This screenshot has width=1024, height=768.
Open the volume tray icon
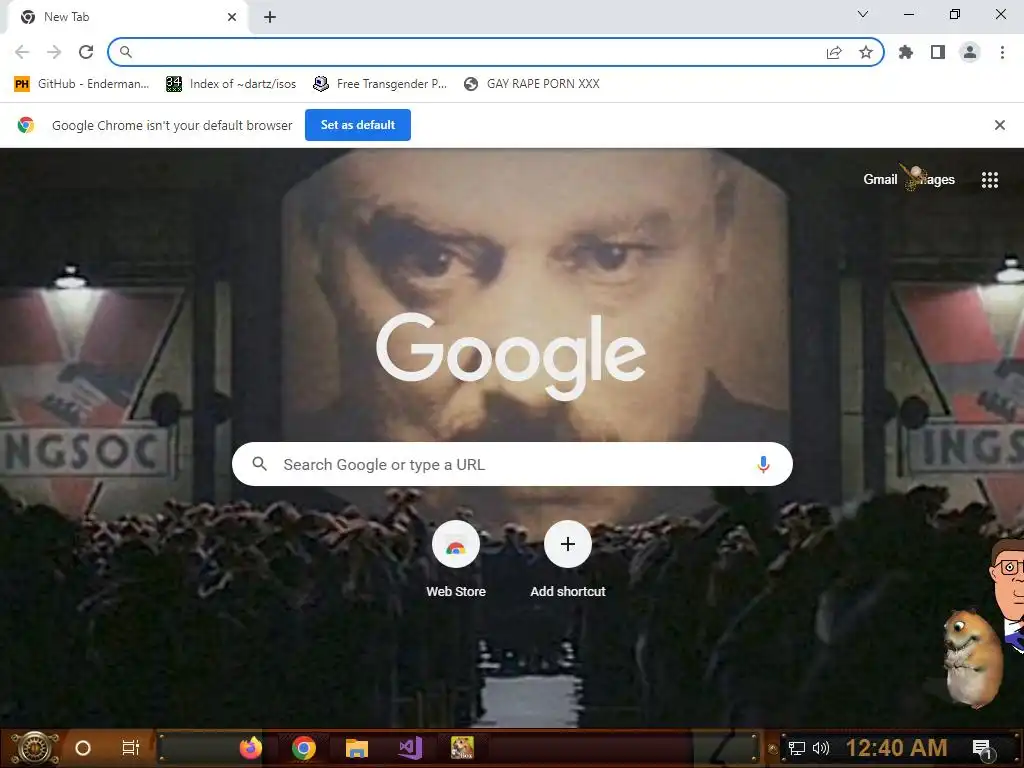(820, 748)
